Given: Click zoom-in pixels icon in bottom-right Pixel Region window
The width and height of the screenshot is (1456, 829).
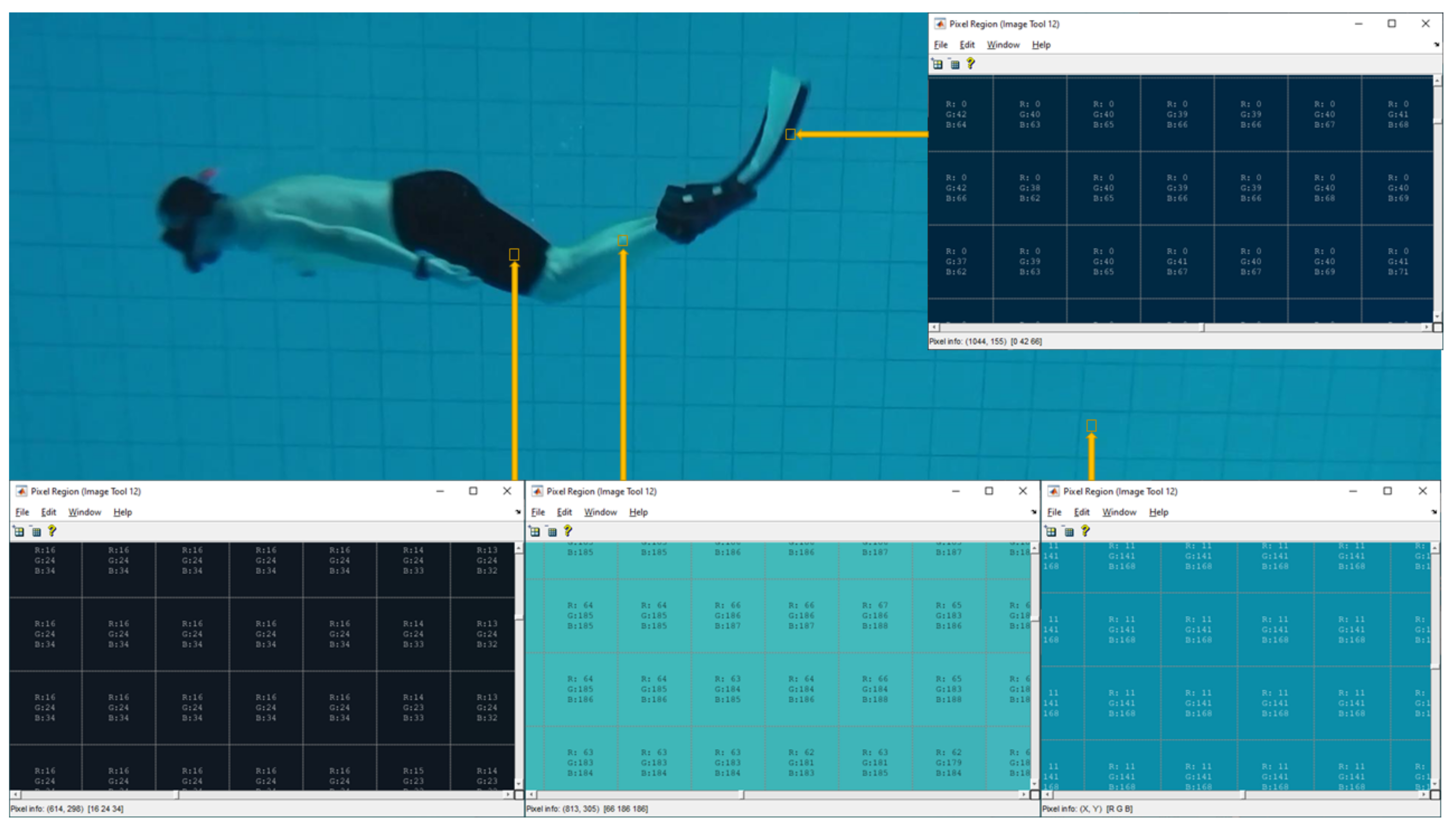Looking at the screenshot, I should 1051,532.
